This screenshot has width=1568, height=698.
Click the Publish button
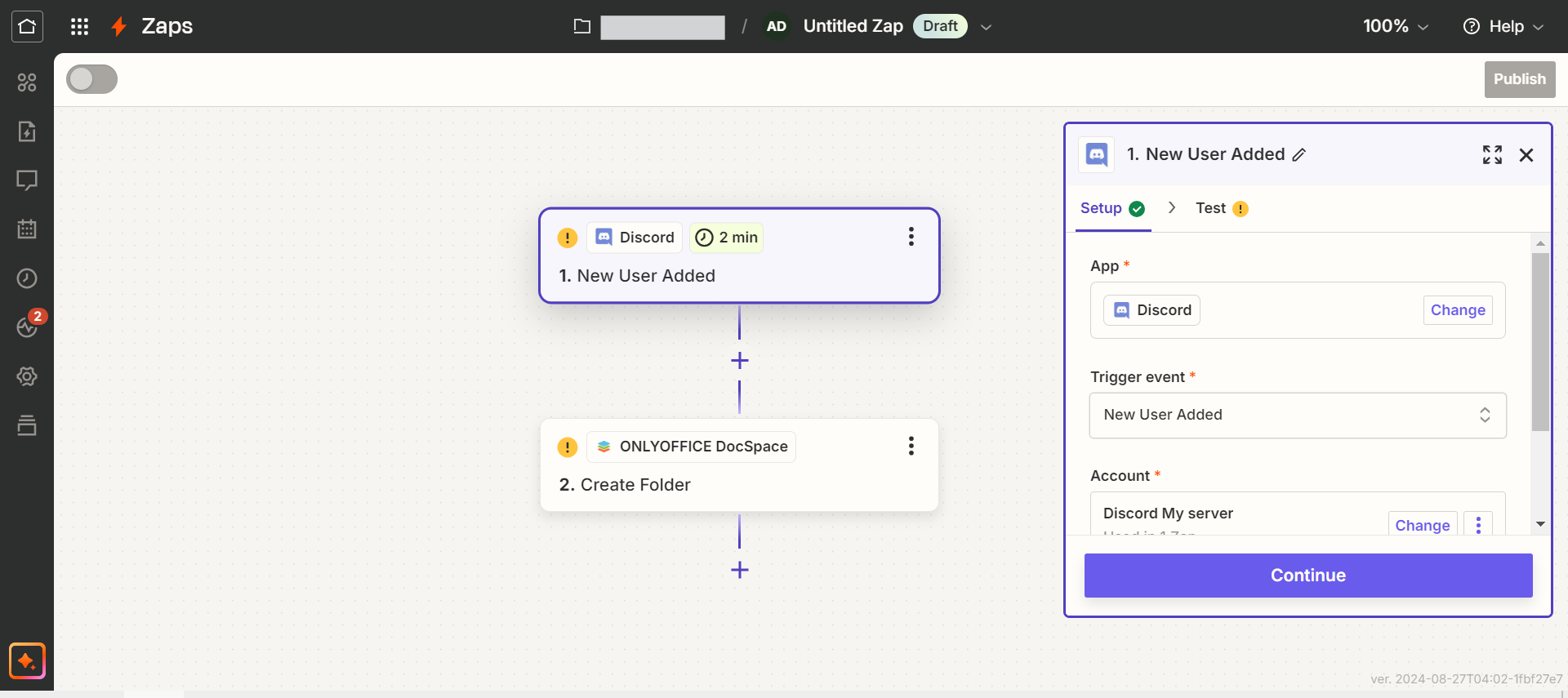tap(1520, 79)
